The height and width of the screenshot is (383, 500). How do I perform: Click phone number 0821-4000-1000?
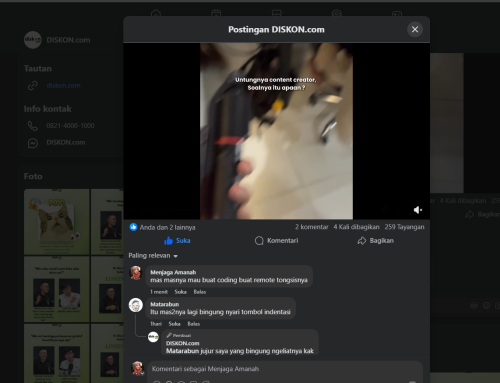[70, 126]
